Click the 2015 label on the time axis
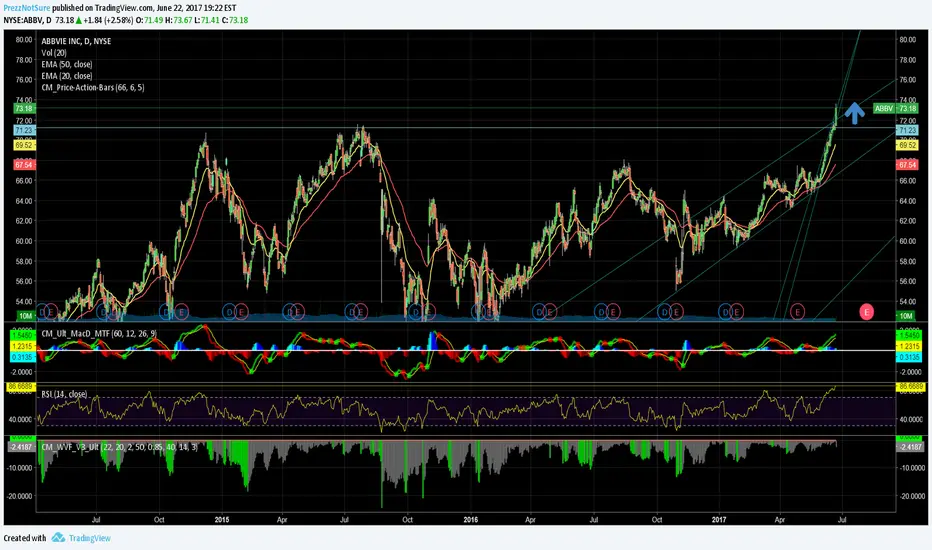Screen dimensions: 932x550 pyautogui.click(x=222, y=520)
